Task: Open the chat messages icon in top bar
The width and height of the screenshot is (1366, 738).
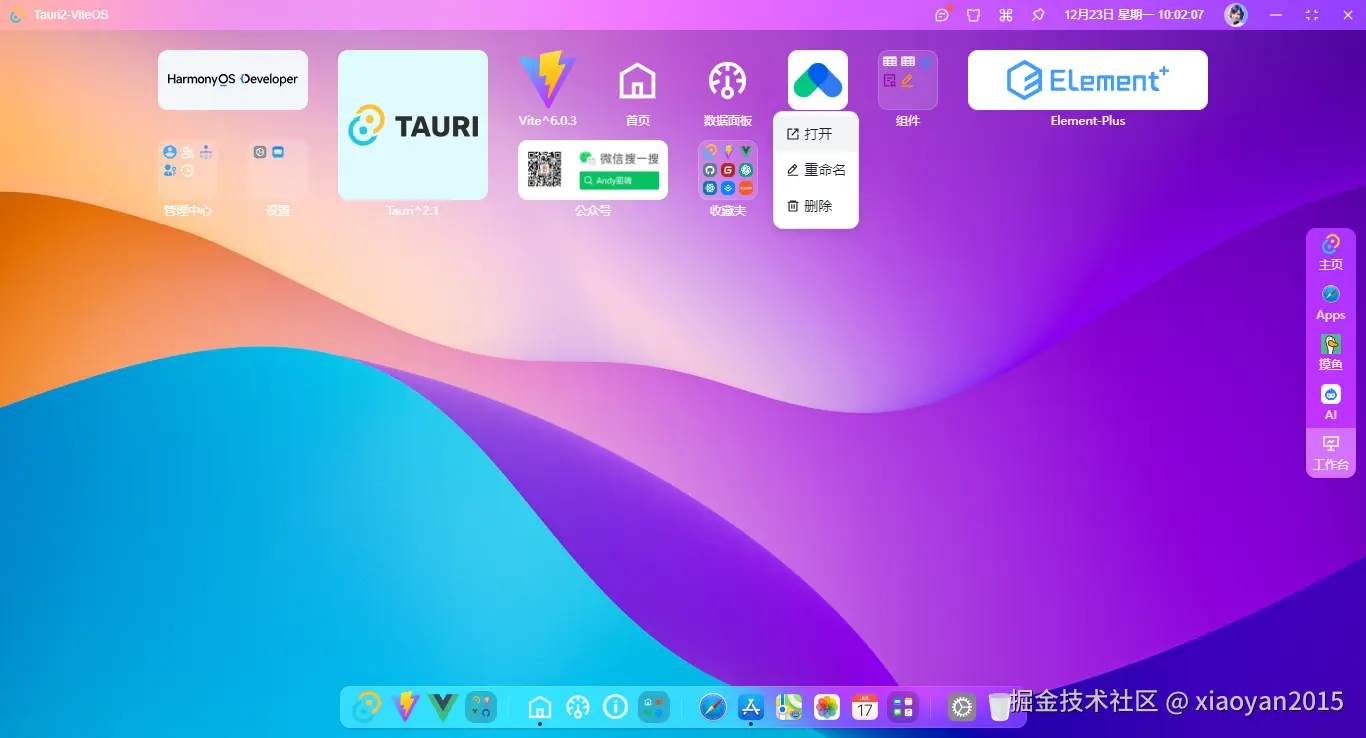Action: point(942,15)
